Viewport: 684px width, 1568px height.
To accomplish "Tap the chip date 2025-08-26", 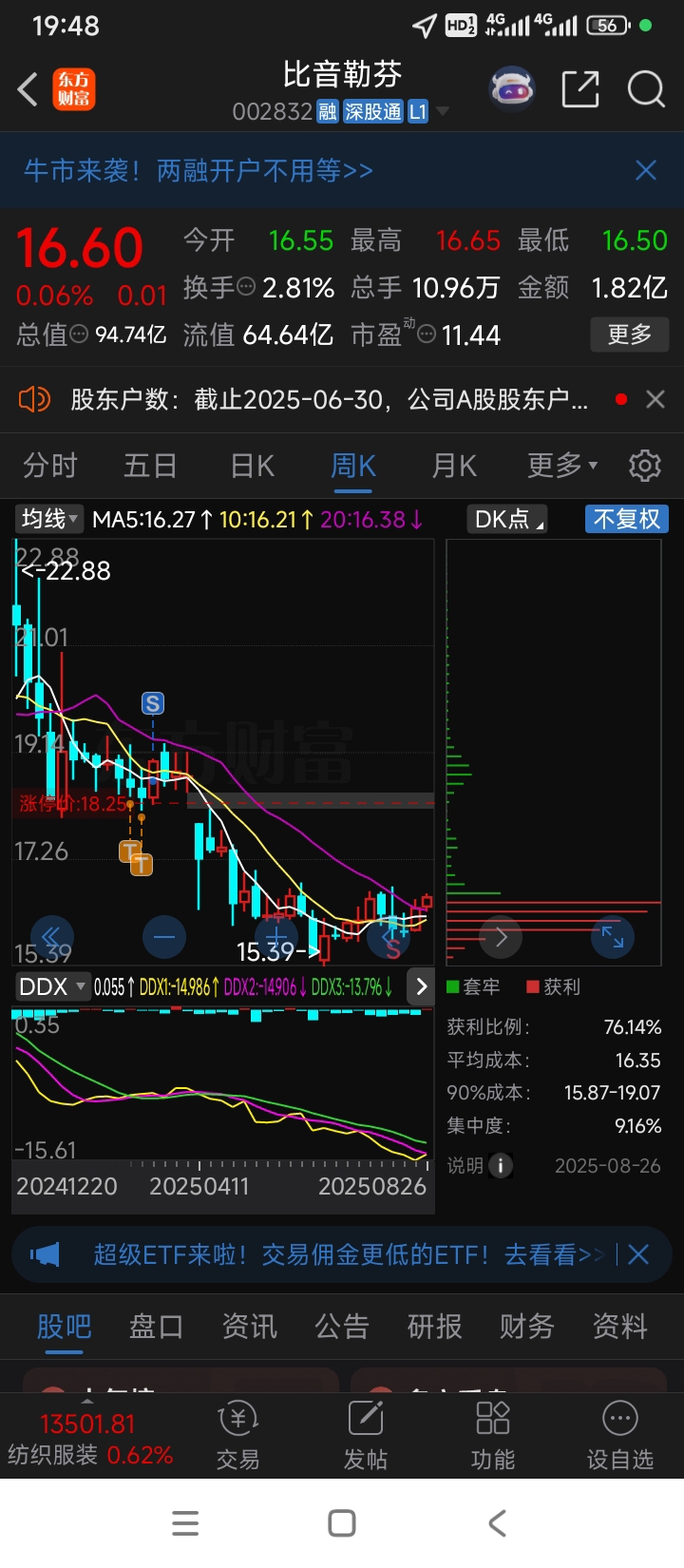I will [x=608, y=1166].
